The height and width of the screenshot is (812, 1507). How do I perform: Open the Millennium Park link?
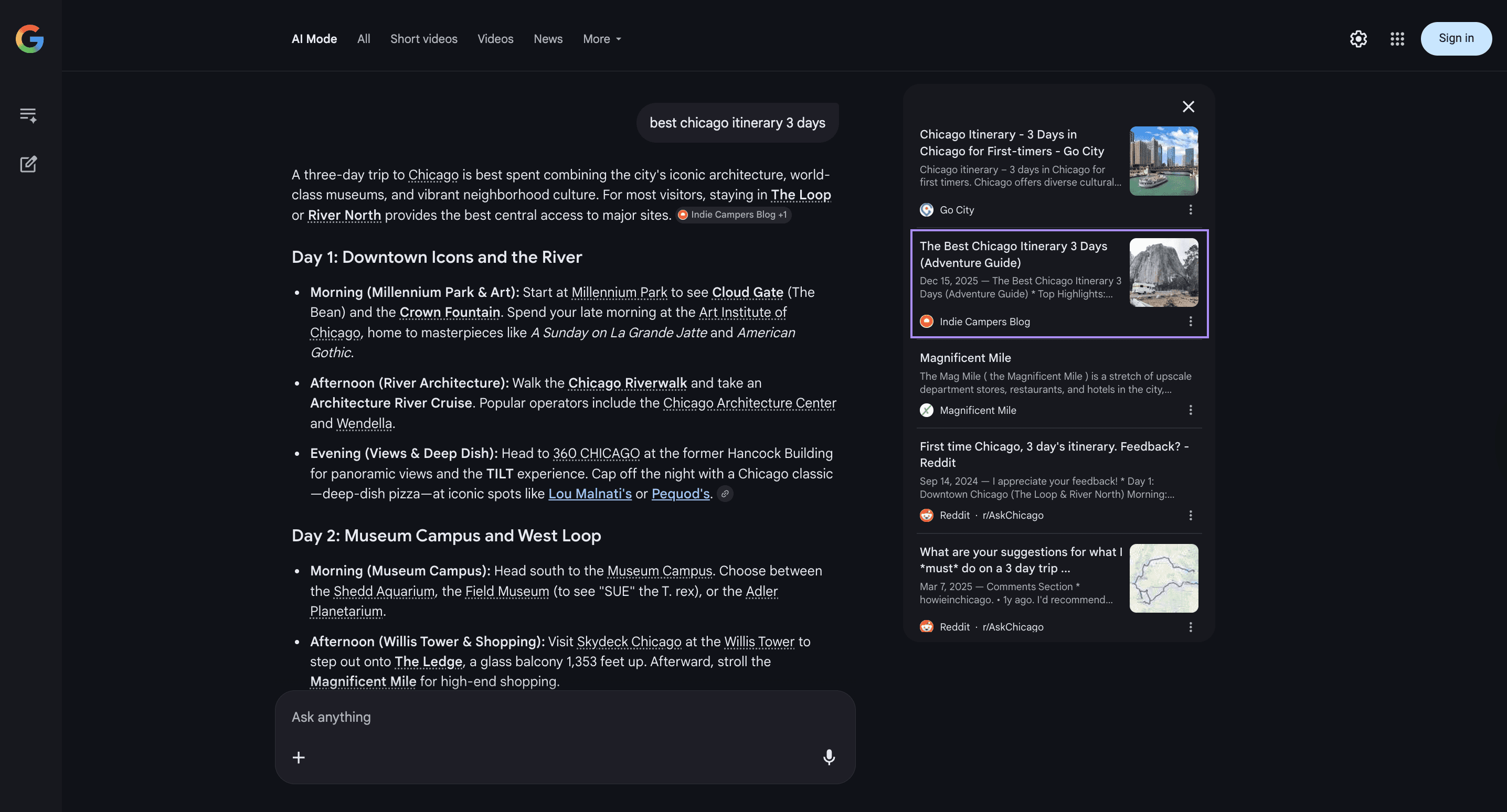pyautogui.click(x=619, y=292)
